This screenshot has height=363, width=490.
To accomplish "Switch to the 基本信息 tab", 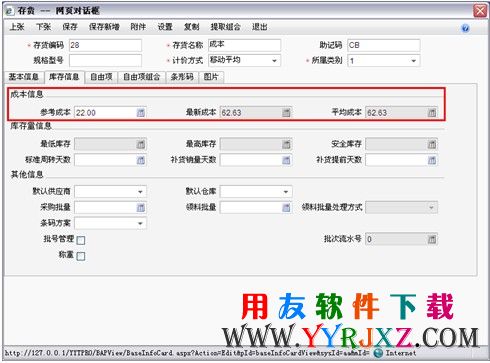I will [x=24, y=77].
